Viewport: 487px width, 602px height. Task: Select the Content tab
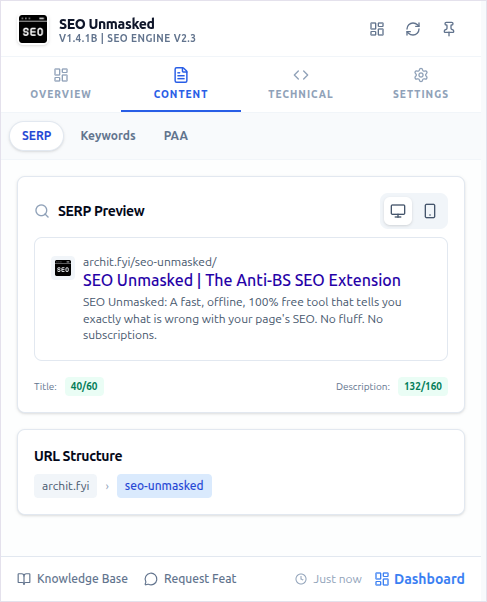click(x=181, y=84)
